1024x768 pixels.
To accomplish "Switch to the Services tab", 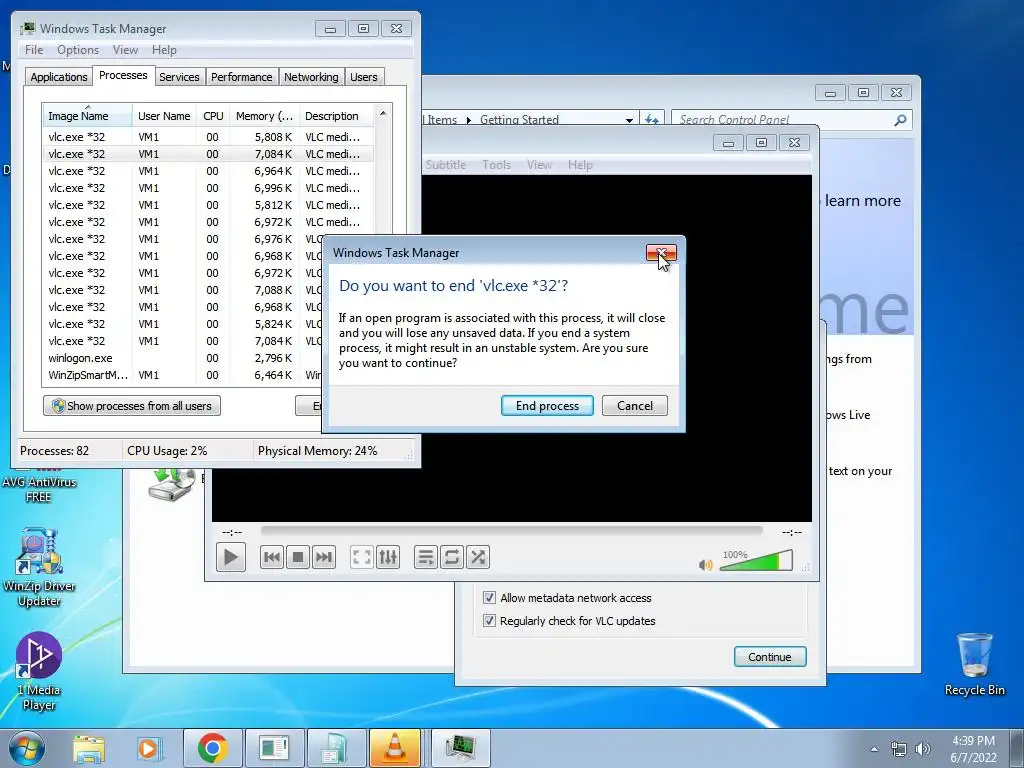I will (179, 76).
